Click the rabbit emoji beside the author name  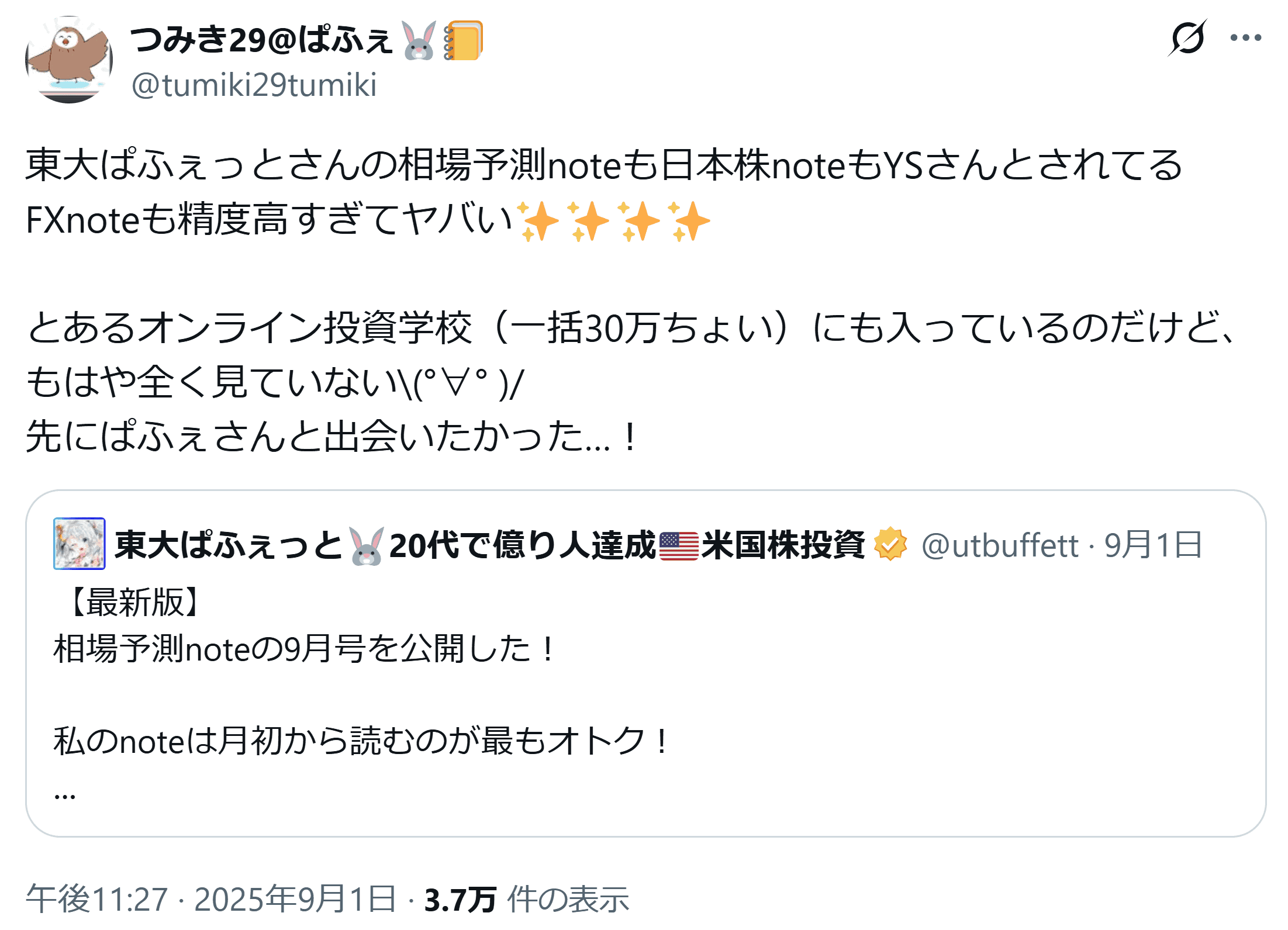419,40
